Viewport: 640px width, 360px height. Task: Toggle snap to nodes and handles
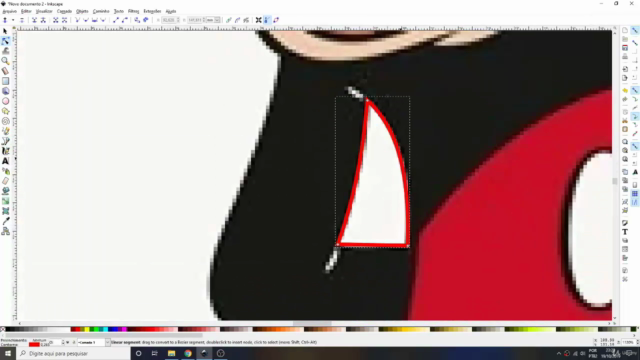click(635, 90)
